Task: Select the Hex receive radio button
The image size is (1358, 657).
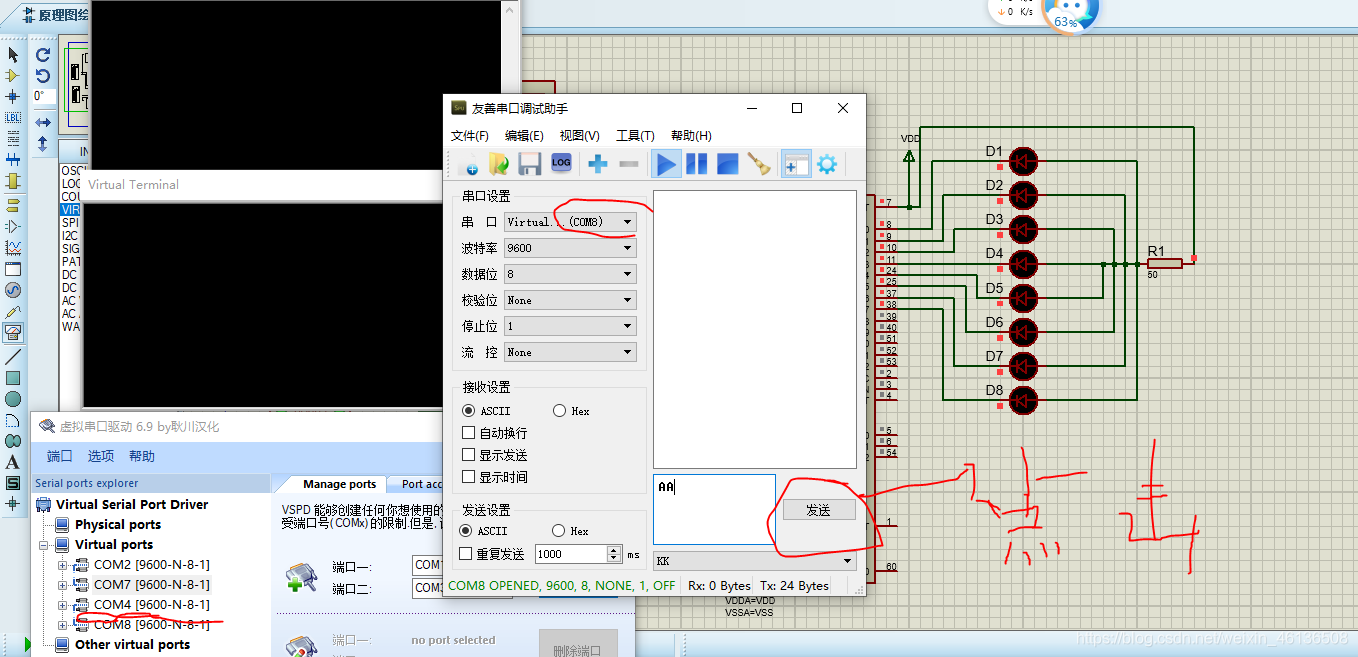Action: (x=561, y=410)
